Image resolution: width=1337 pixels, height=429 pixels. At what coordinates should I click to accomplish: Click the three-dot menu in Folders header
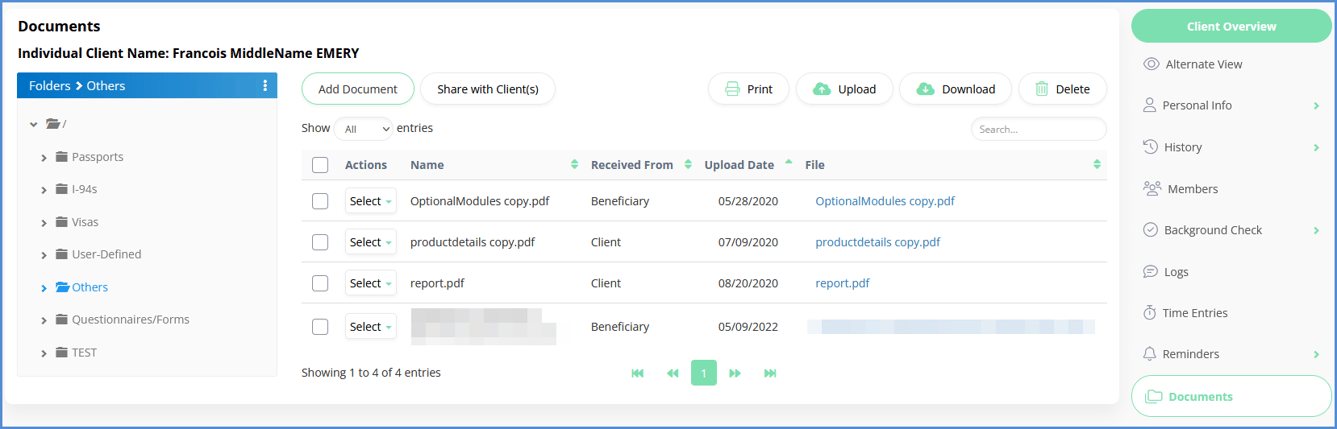point(265,86)
